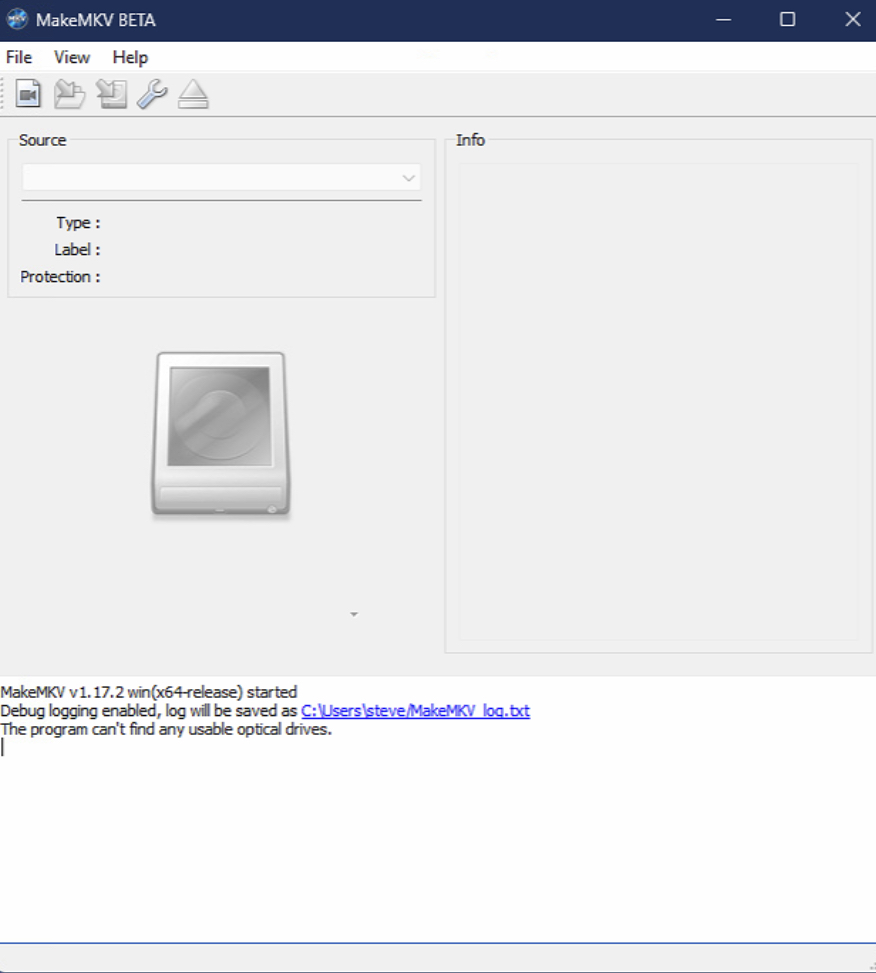Click the 'MakeMKV v1.17.2 win(x64-release) started' log line
The width and height of the screenshot is (876, 973).
(149, 692)
